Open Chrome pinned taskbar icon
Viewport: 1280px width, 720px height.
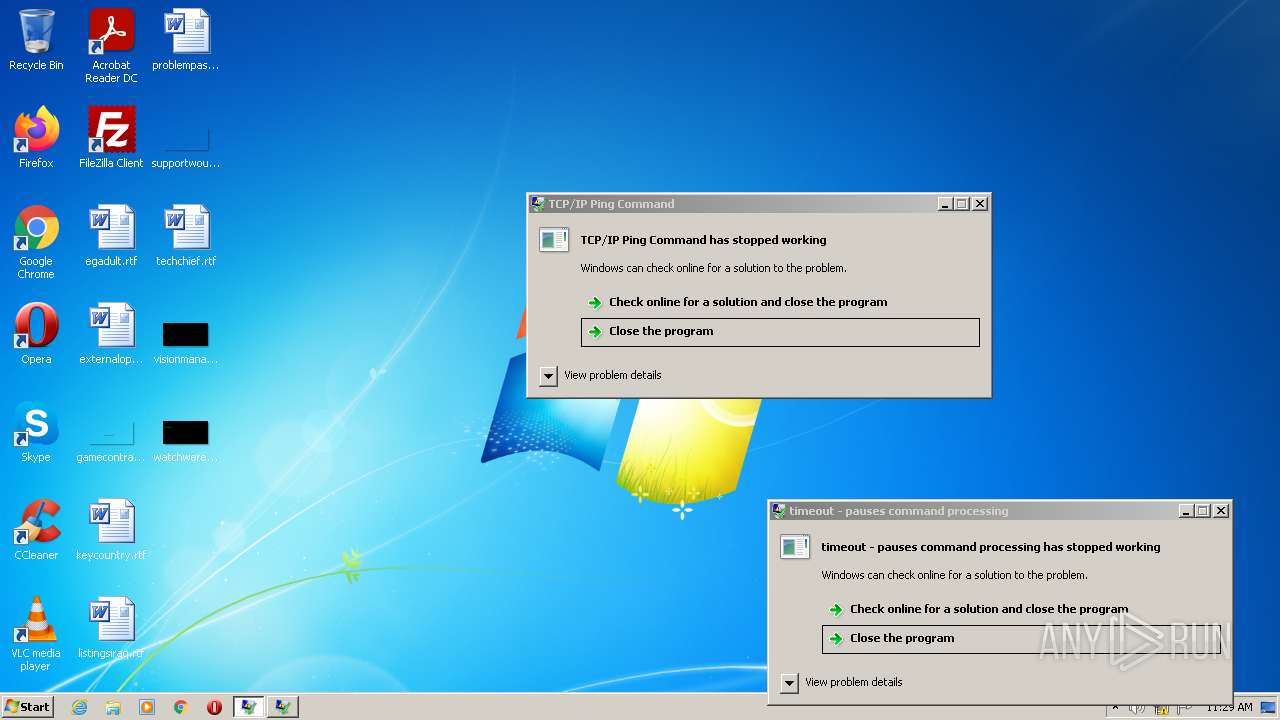pos(181,707)
